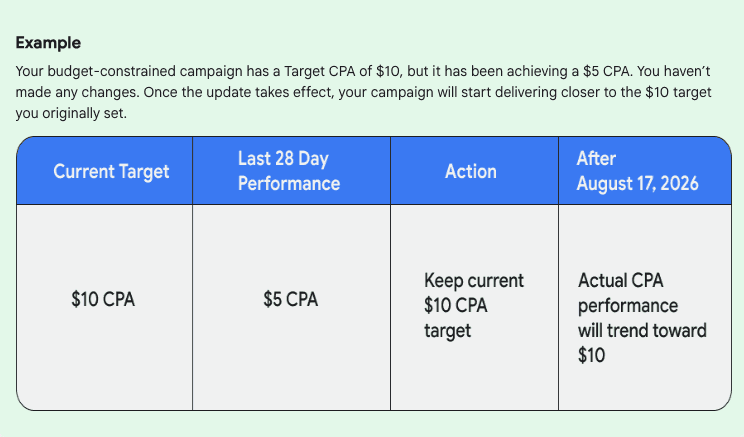Click the paragraph line starting 'Your budget-constrained campaign'
The image size is (744, 437).
(x=363, y=71)
